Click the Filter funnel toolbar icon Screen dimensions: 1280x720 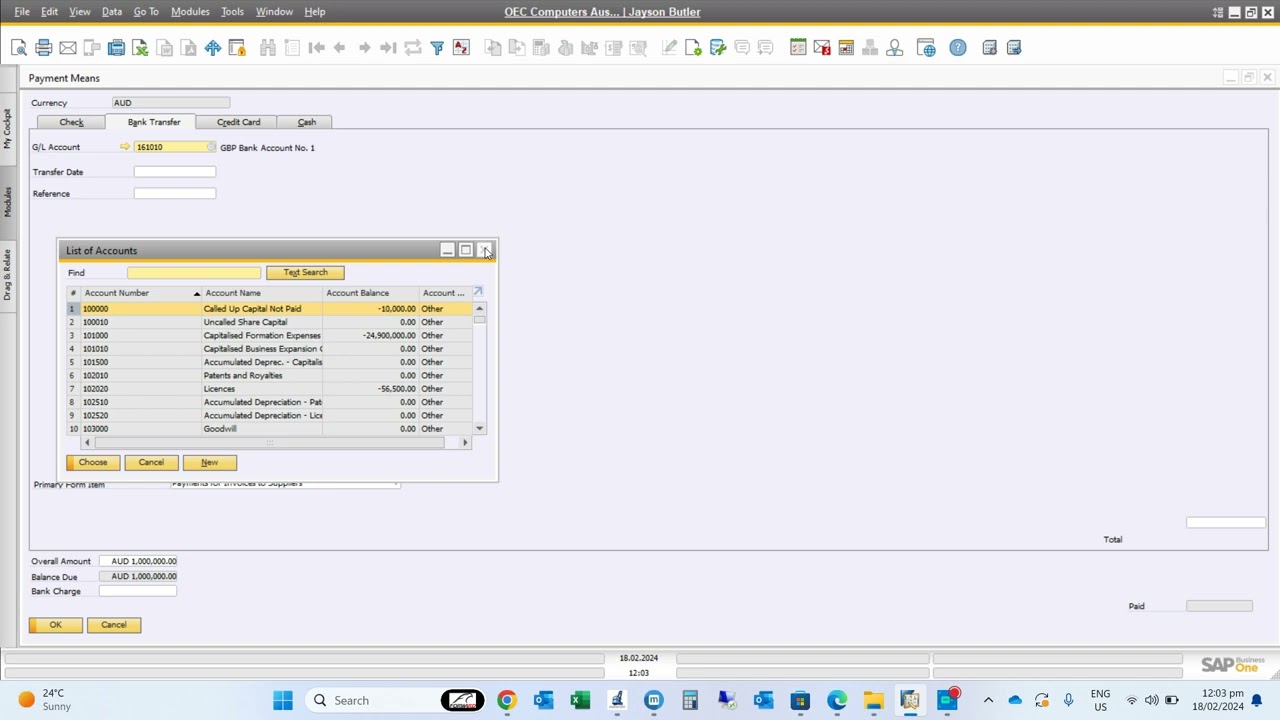click(437, 48)
